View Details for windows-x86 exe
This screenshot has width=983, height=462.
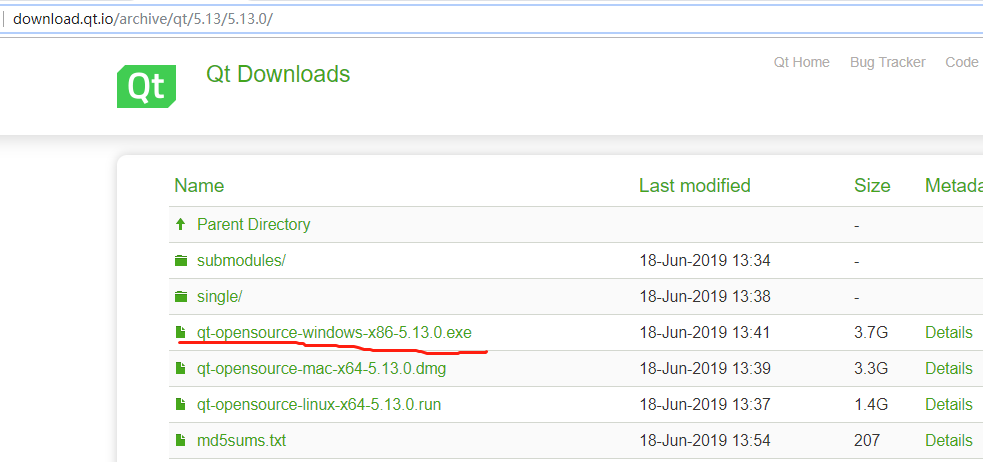point(949,332)
